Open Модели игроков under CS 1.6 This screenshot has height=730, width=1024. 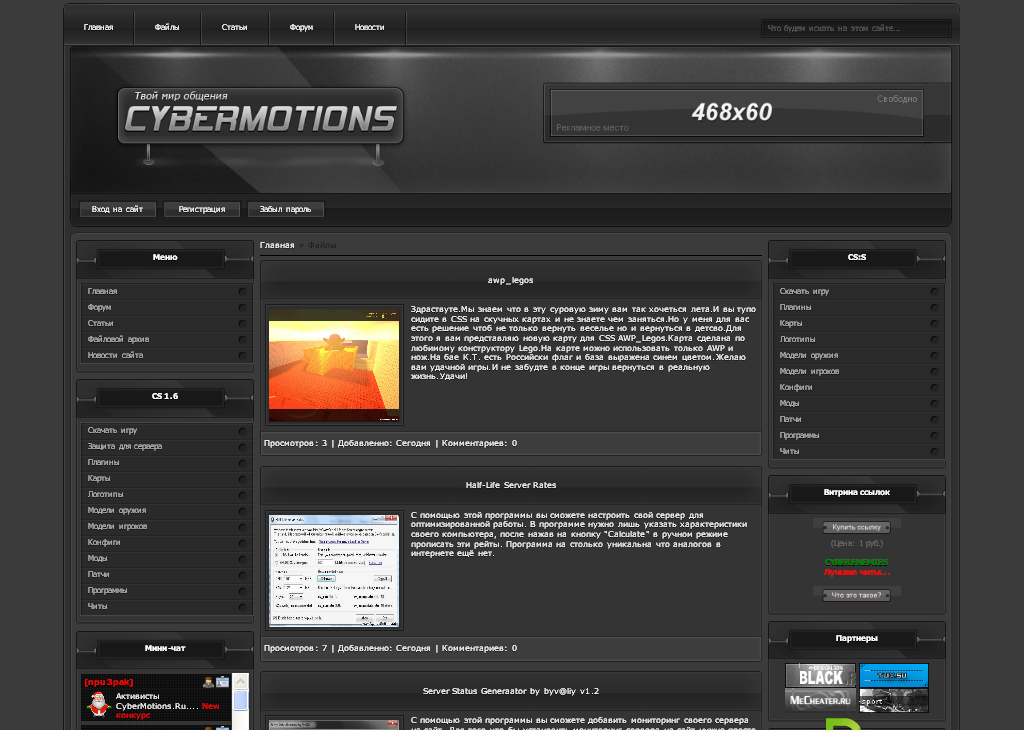pyautogui.click(x=165, y=526)
